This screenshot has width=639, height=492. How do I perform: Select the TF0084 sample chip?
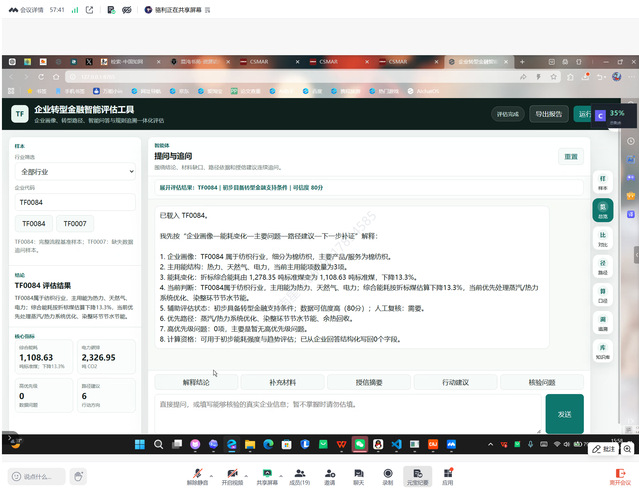tap(34, 223)
